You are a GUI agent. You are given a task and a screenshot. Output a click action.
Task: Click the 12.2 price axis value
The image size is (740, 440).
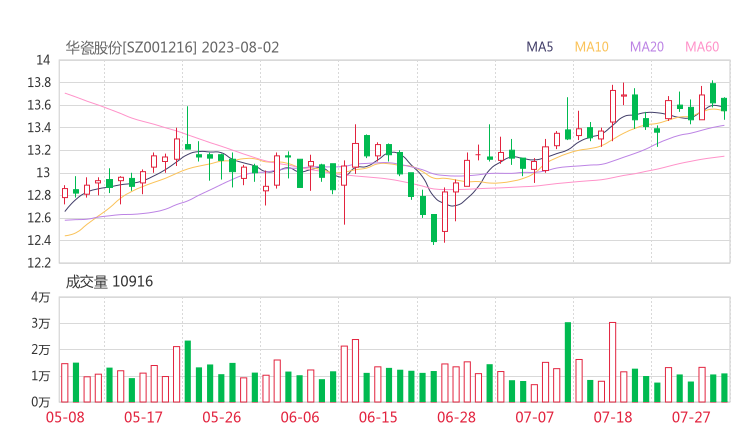pos(39,262)
